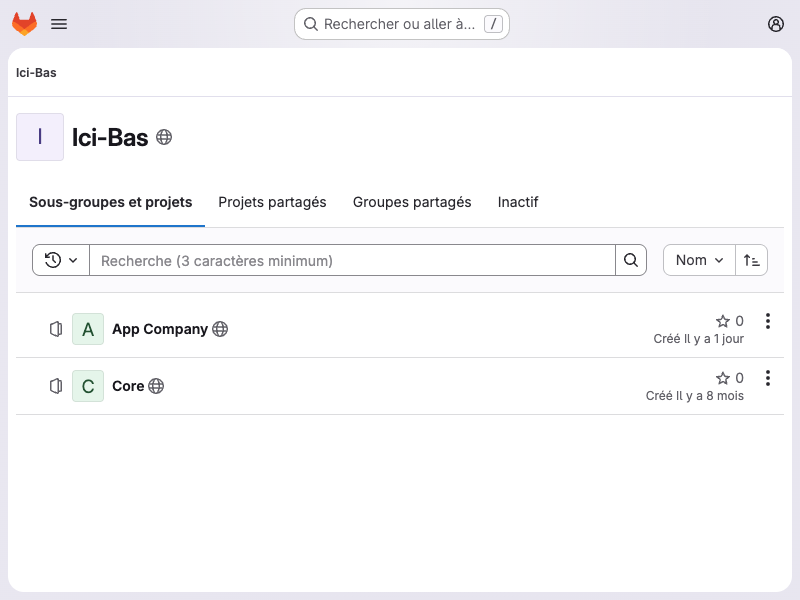Image resolution: width=800 pixels, height=600 pixels.
Task: Click the magnifier search submit button
Action: point(630,260)
